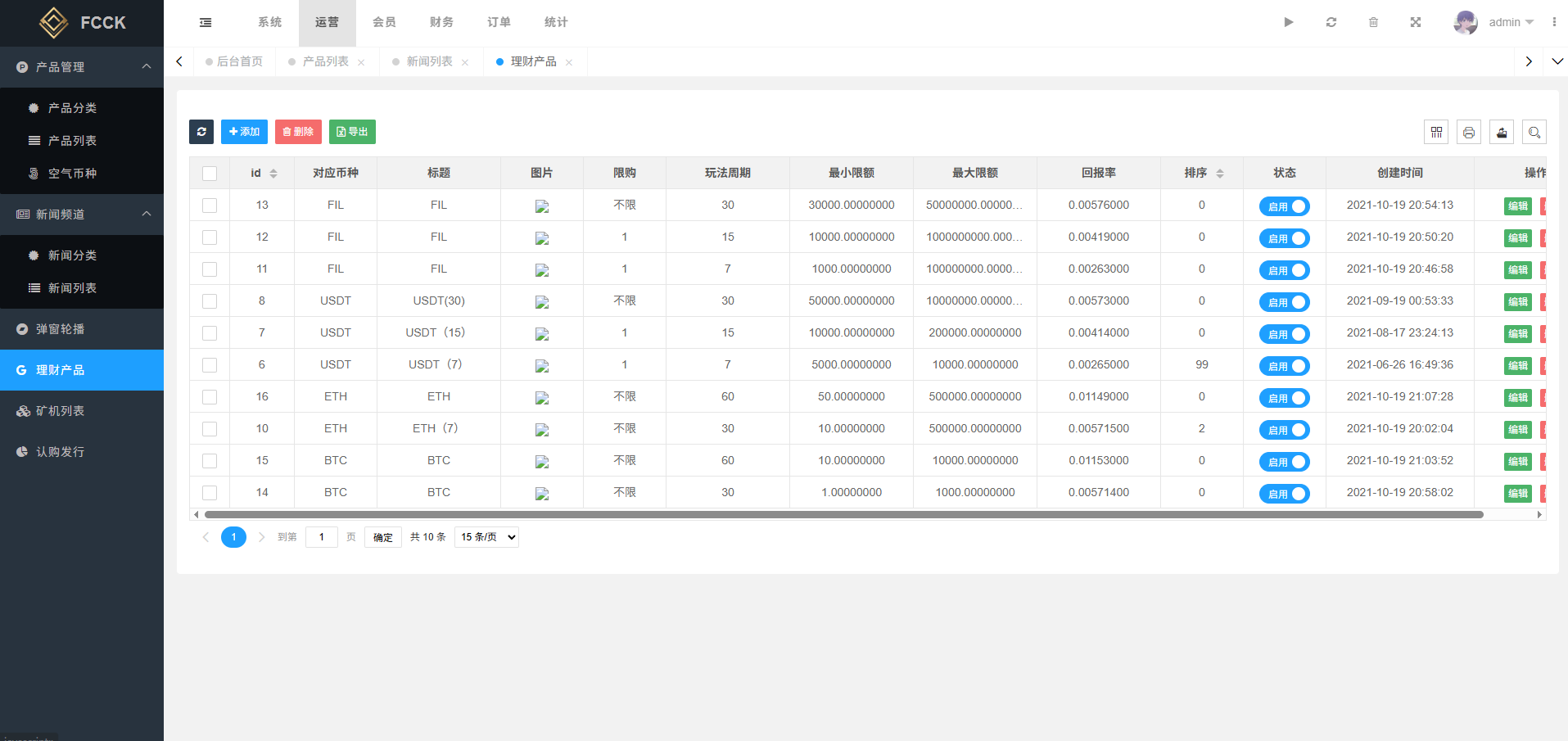
Task: Open the column filter grid icon
Action: pyautogui.click(x=1436, y=132)
